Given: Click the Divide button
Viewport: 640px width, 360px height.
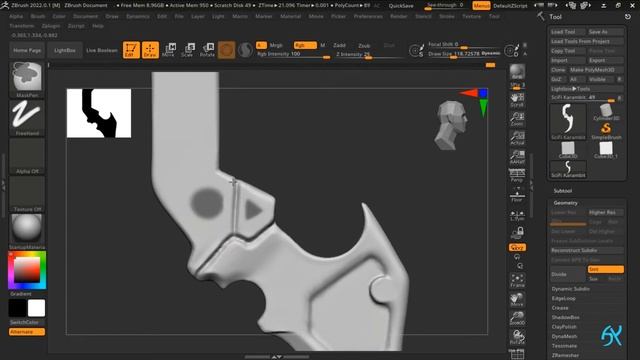Looking at the screenshot, I should (567, 274).
